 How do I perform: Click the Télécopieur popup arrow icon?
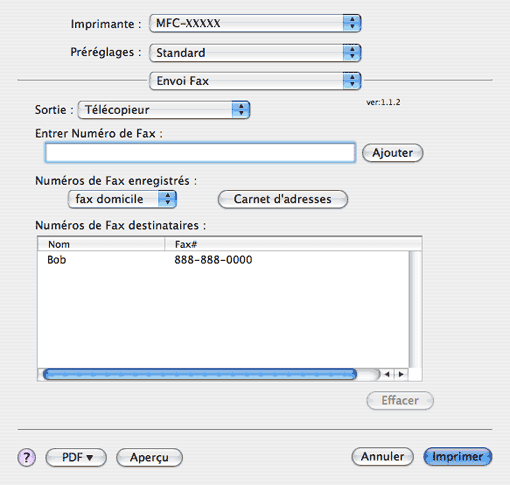pos(241,110)
